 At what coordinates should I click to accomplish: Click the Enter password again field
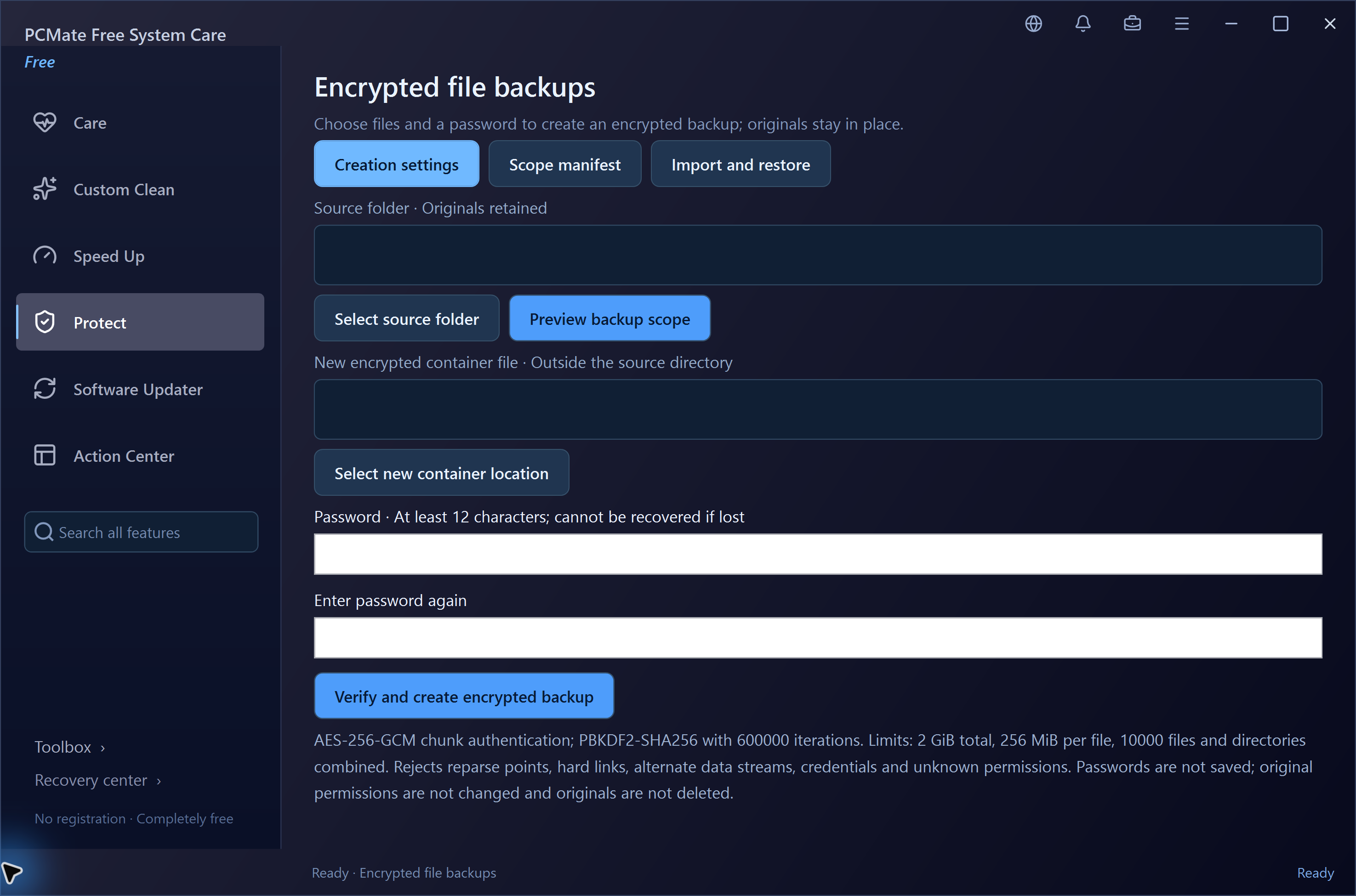point(818,638)
